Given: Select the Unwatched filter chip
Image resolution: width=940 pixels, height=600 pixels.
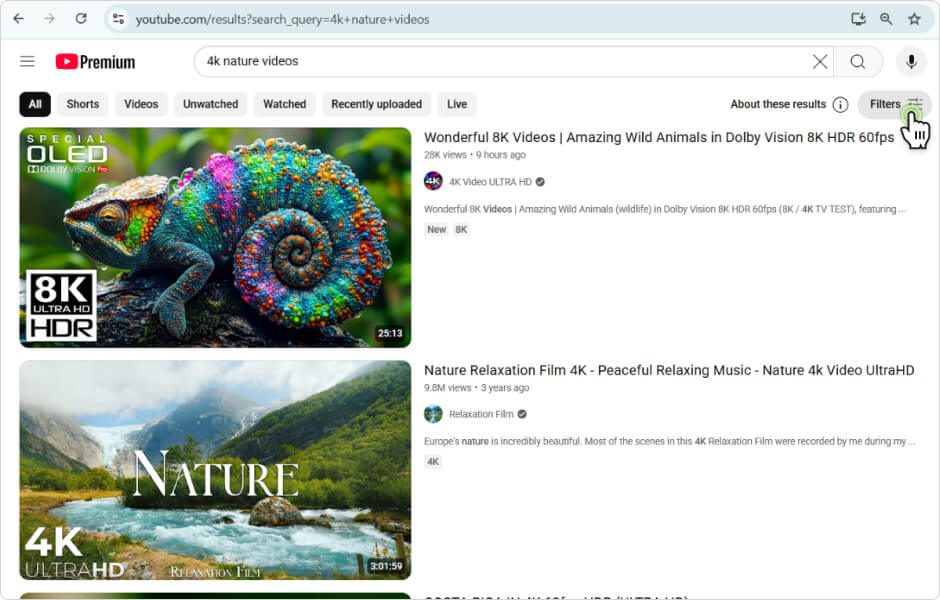Looking at the screenshot, I should (x=210, y=105).
